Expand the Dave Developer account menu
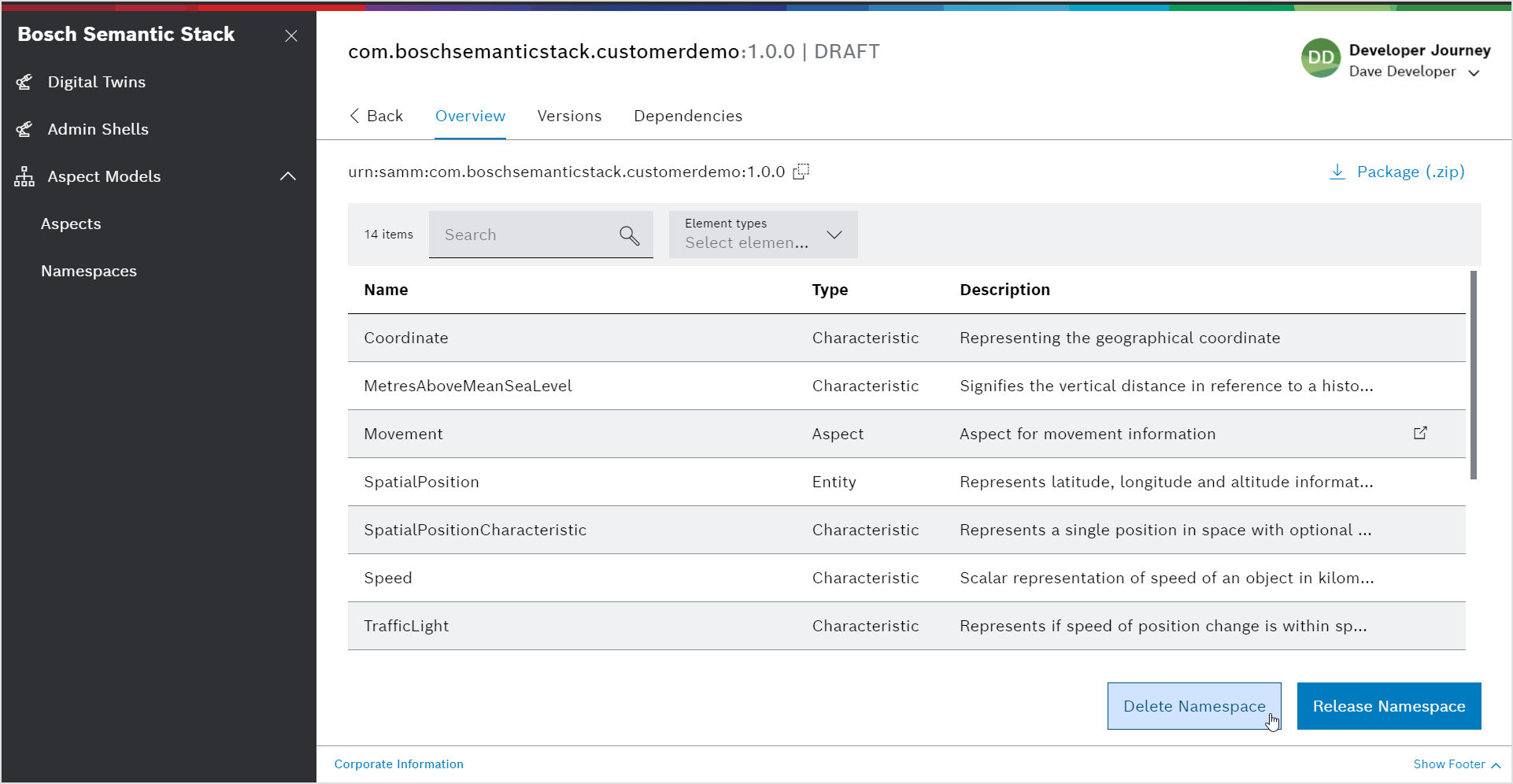This screenshot has height=784, width=1513. (x=1474, y=72)
